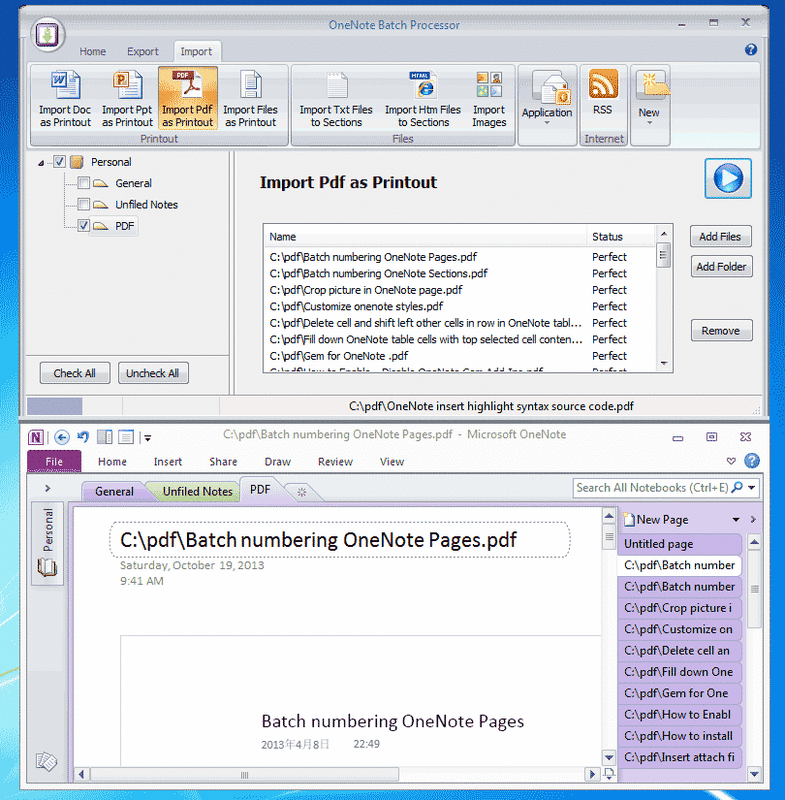Screen dimensions: 785x800
Task: Open the OneNote Draw tab
Action: [277, 462]
